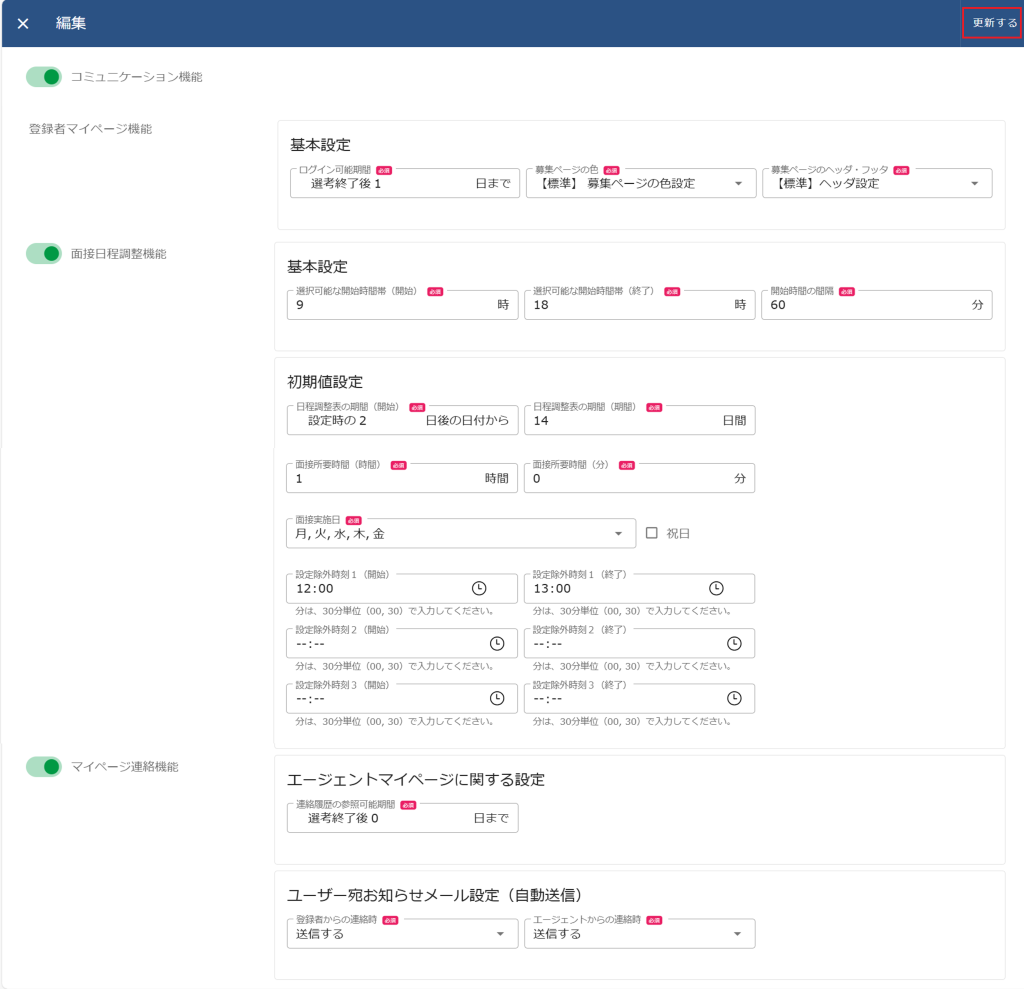Click clock icon for 設定除外時刻３（開始）
Screen dimensions: 1024x989
point(497,698)
